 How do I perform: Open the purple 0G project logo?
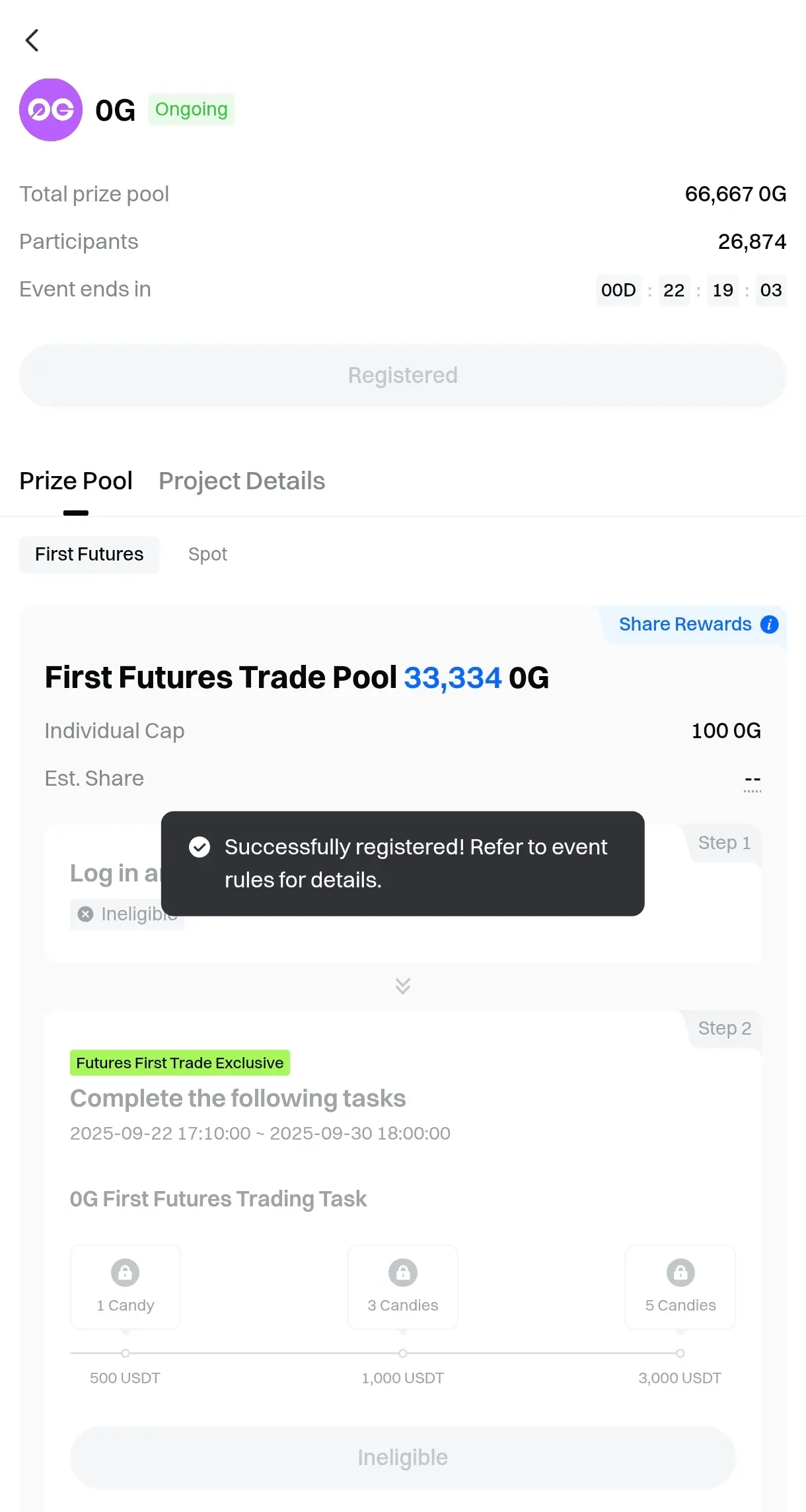coord(51,110)
